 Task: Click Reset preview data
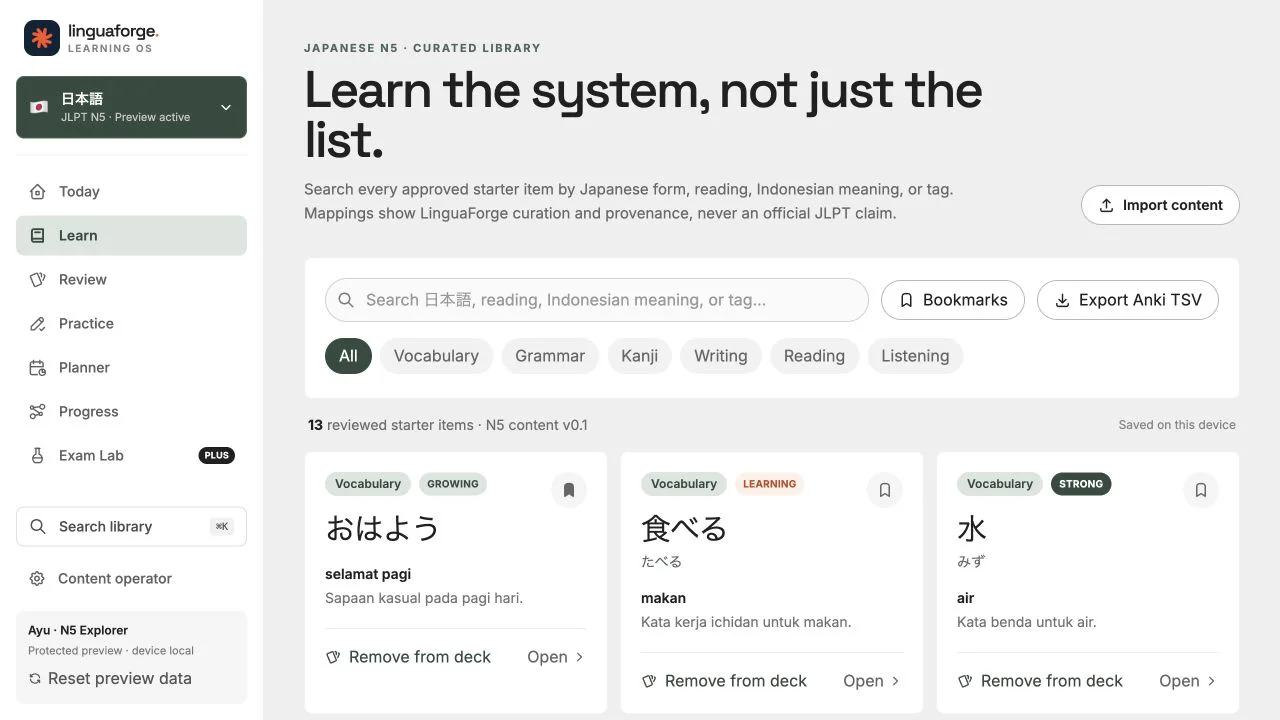click(110, 678)
